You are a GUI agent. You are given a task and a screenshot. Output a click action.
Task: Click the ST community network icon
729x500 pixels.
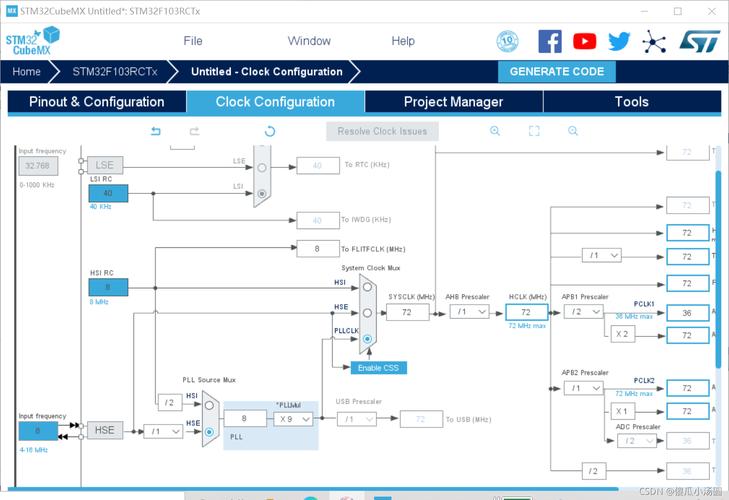[x=654, y=42]
